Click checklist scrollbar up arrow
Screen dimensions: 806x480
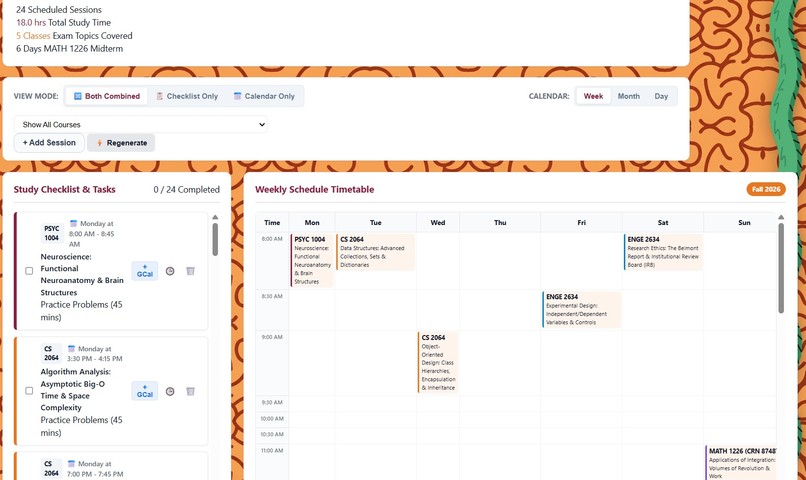pos(215,217)
